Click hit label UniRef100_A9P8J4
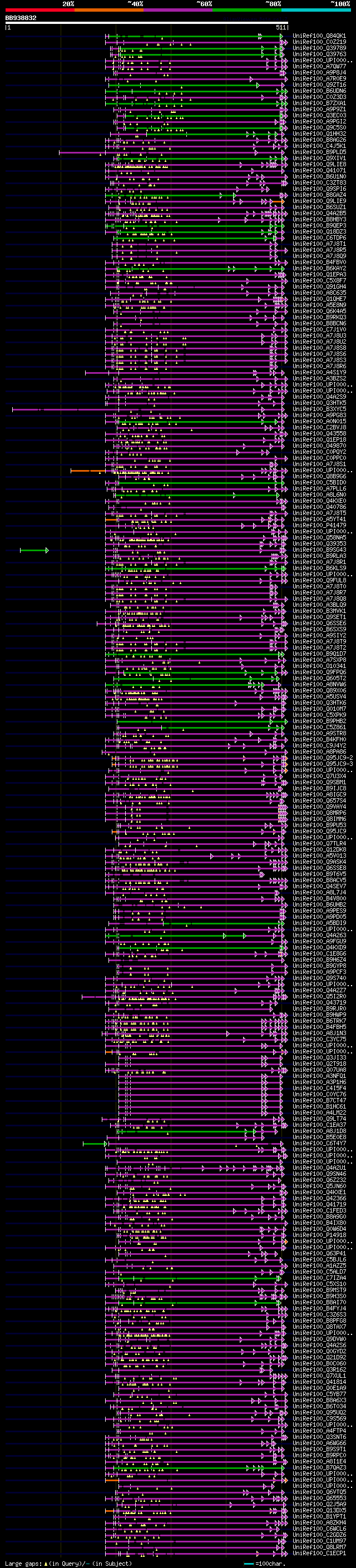This screenshot has width=356, height=1568. point(319,72)
